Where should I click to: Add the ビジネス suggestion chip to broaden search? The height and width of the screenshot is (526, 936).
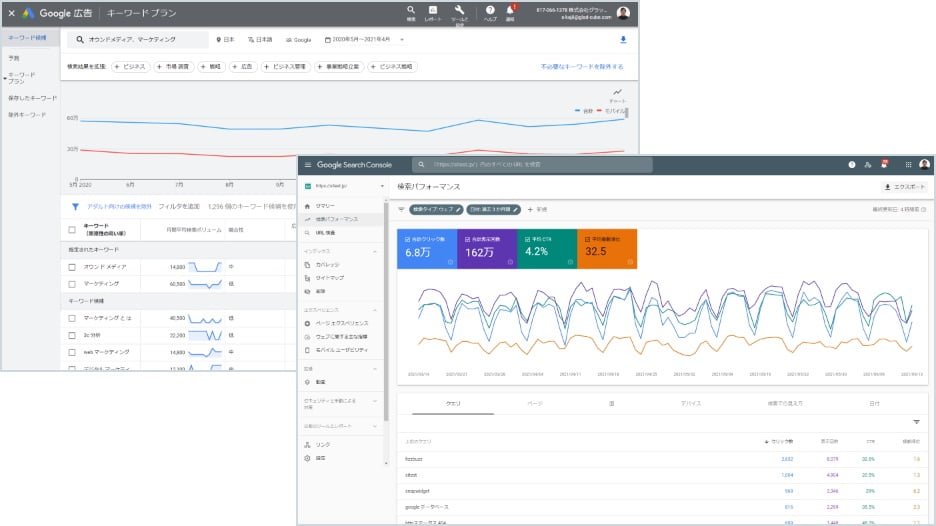(x=130, y=67)
